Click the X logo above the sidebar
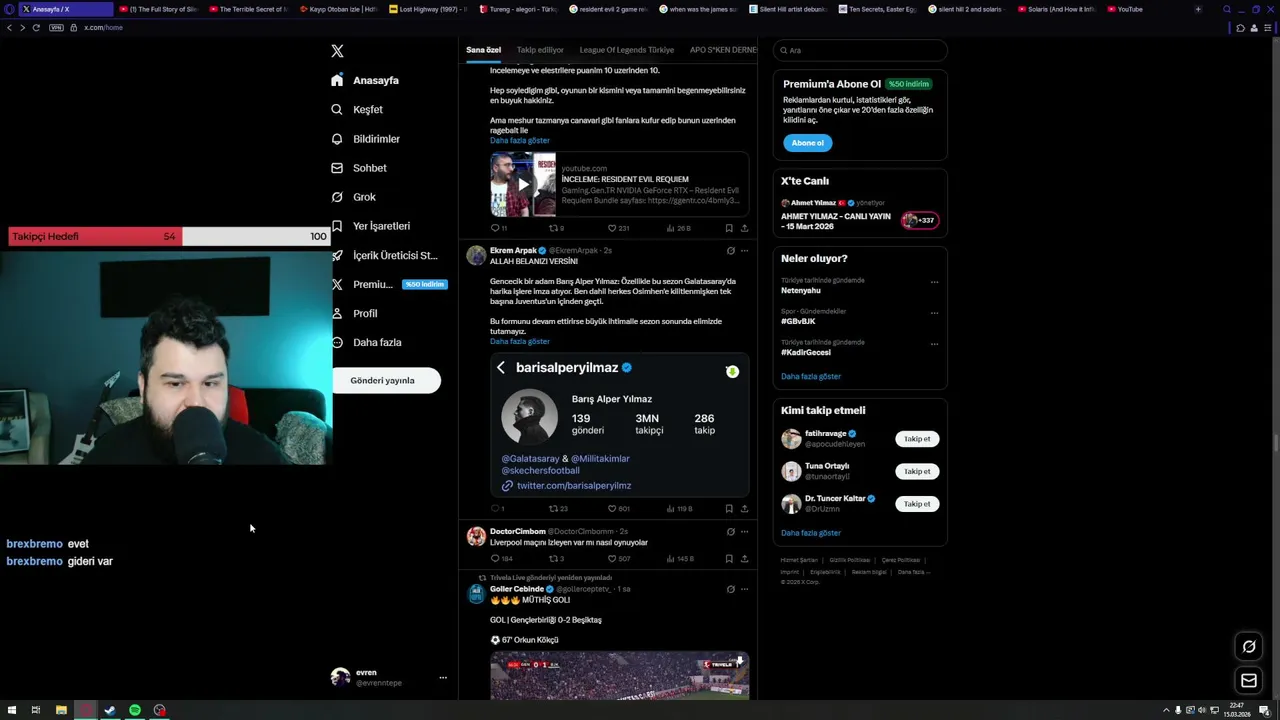The height and width of the screenshot is (720, 1280). (337, 51)
